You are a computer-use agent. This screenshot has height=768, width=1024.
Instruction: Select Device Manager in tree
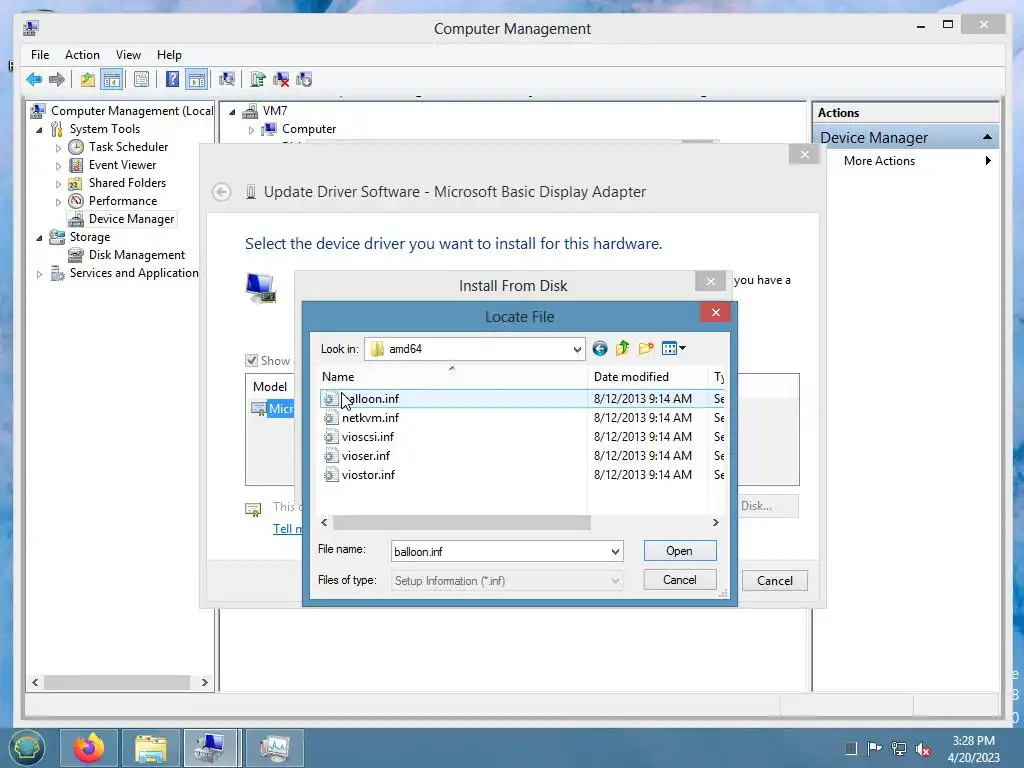pyautogui.click(x=131, y=219)
